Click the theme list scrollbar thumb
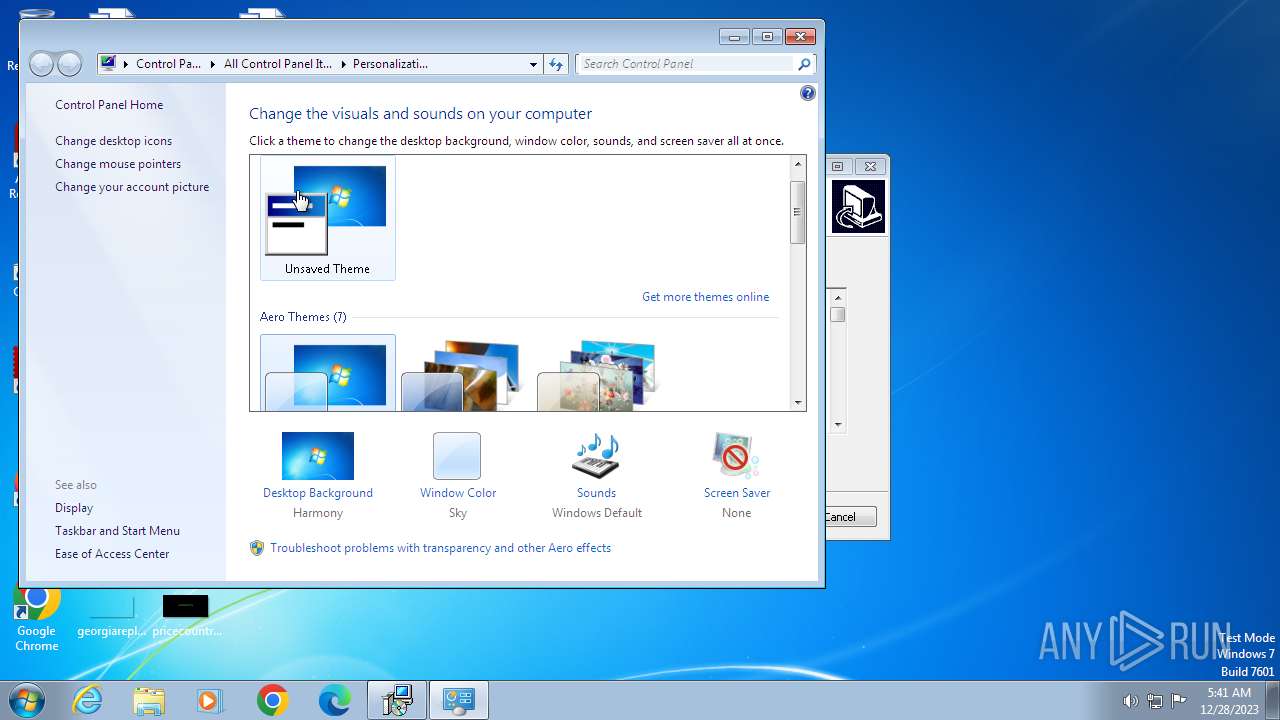 (x=798, y=212)
